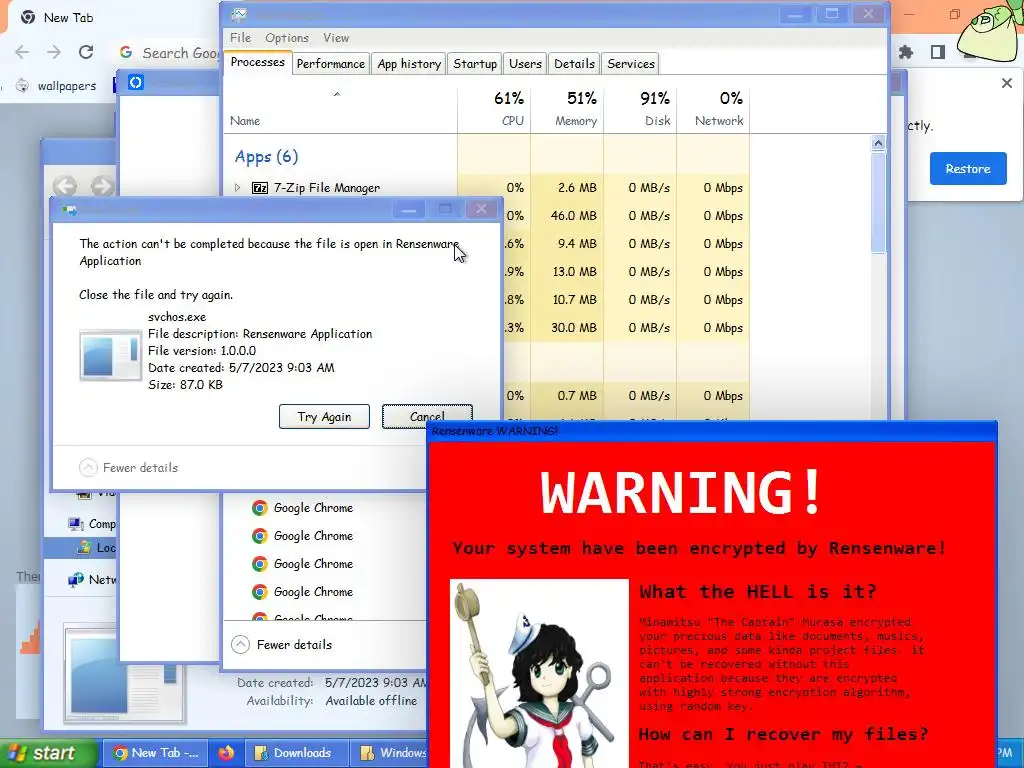Screen dimensions: 1024x768
Task: Open the wallpapers bookmark
Action: (56, 86)
